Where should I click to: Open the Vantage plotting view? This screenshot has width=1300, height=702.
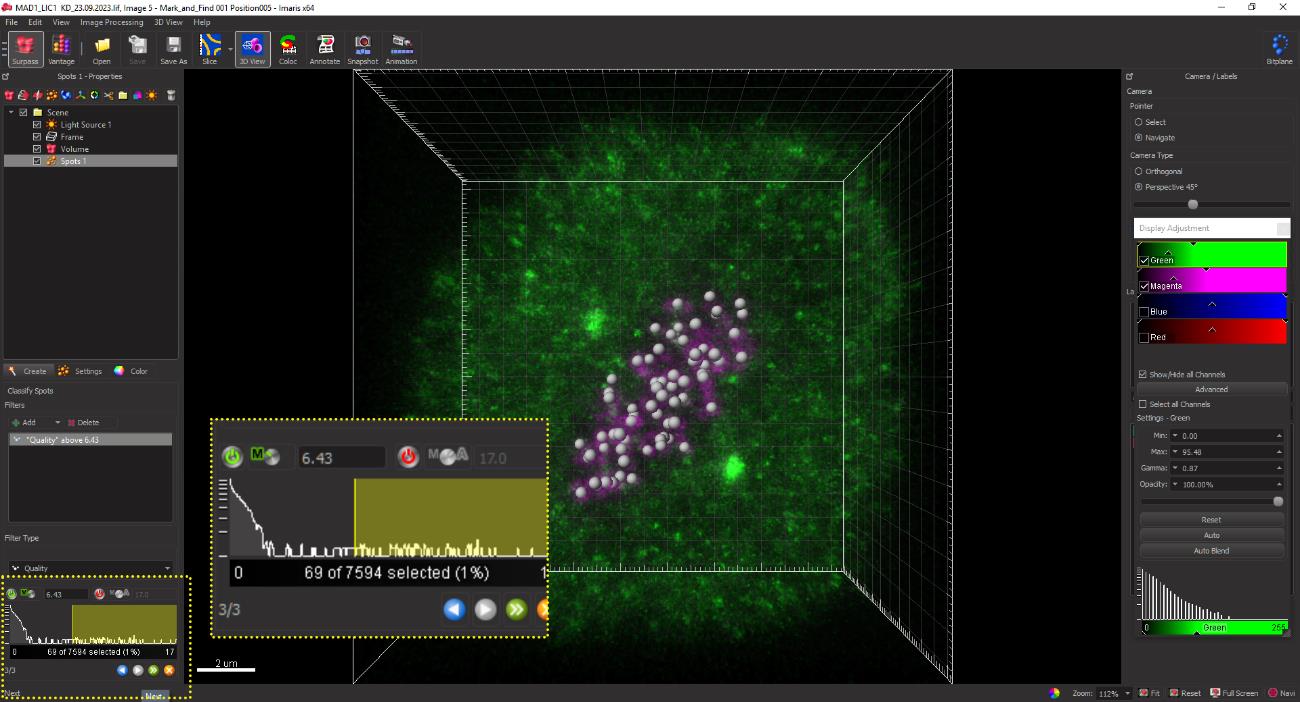coord(61,48)
